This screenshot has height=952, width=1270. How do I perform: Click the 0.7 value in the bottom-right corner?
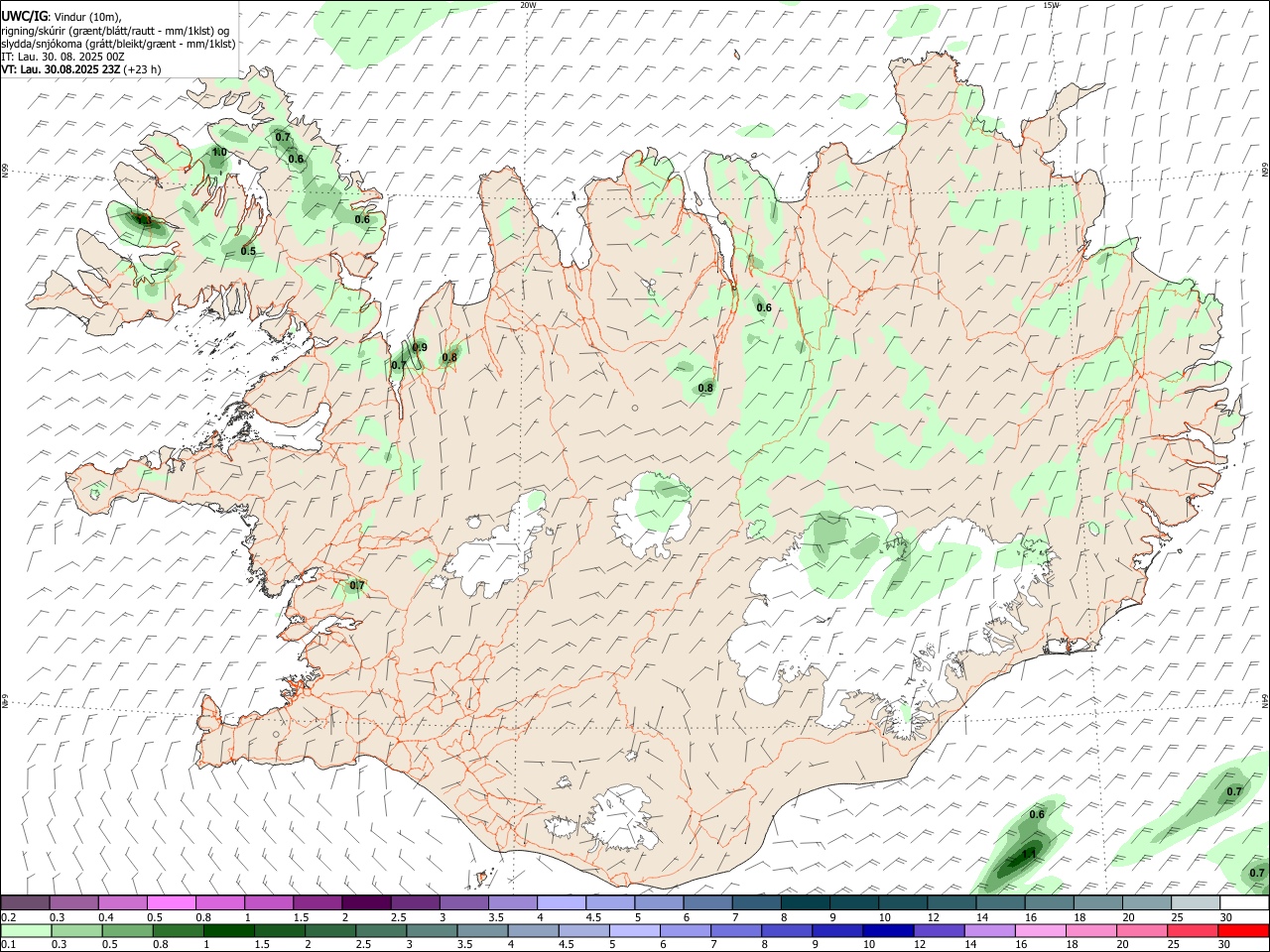(x=1257, y=874)
